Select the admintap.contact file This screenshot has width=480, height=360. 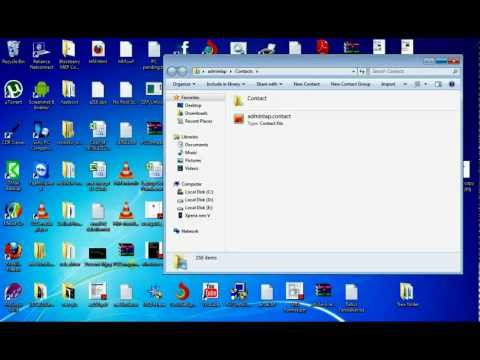tap(262, 119)
